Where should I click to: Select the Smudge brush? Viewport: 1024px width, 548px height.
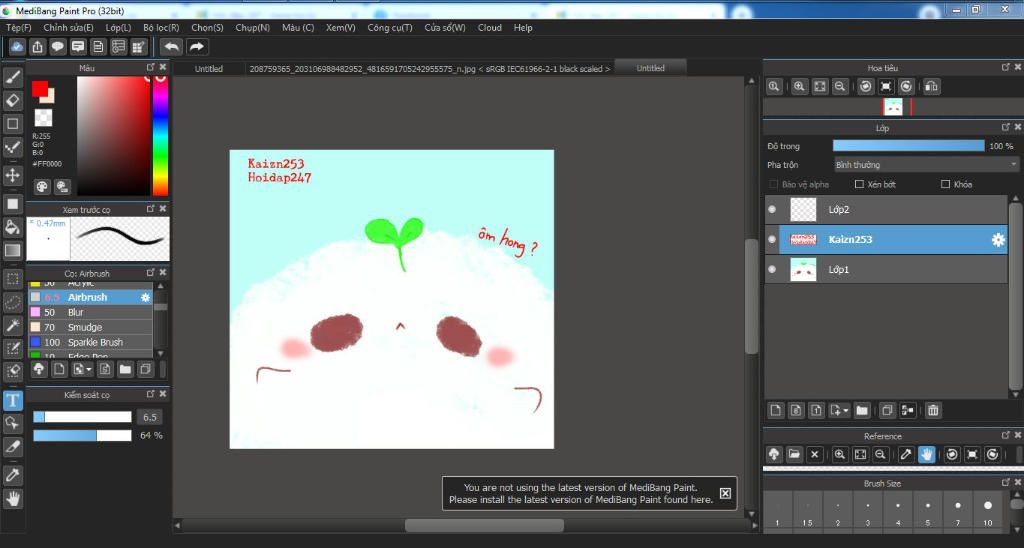point(91,327)
